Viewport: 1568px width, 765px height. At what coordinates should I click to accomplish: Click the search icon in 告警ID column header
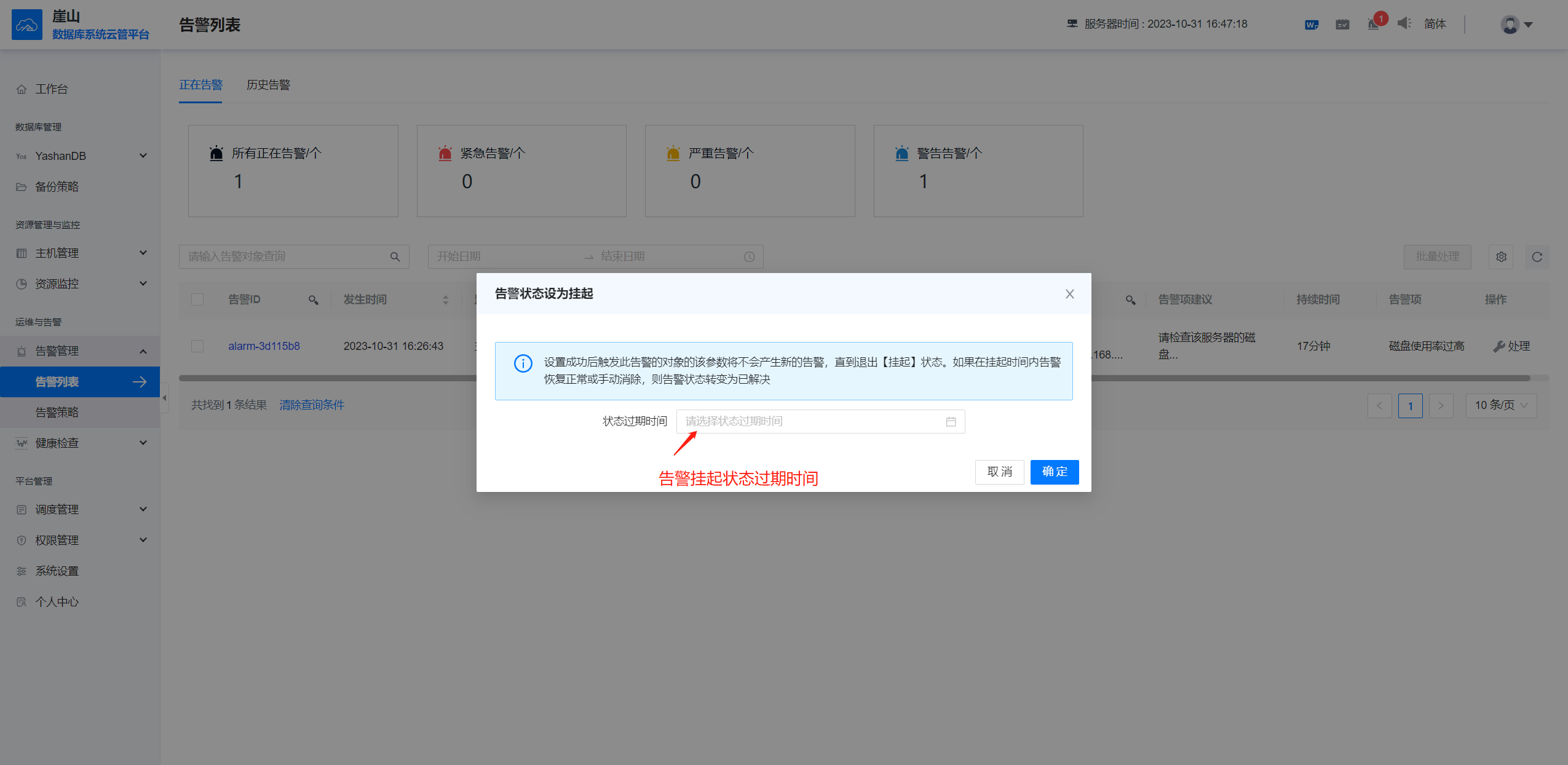pos(313,300)
